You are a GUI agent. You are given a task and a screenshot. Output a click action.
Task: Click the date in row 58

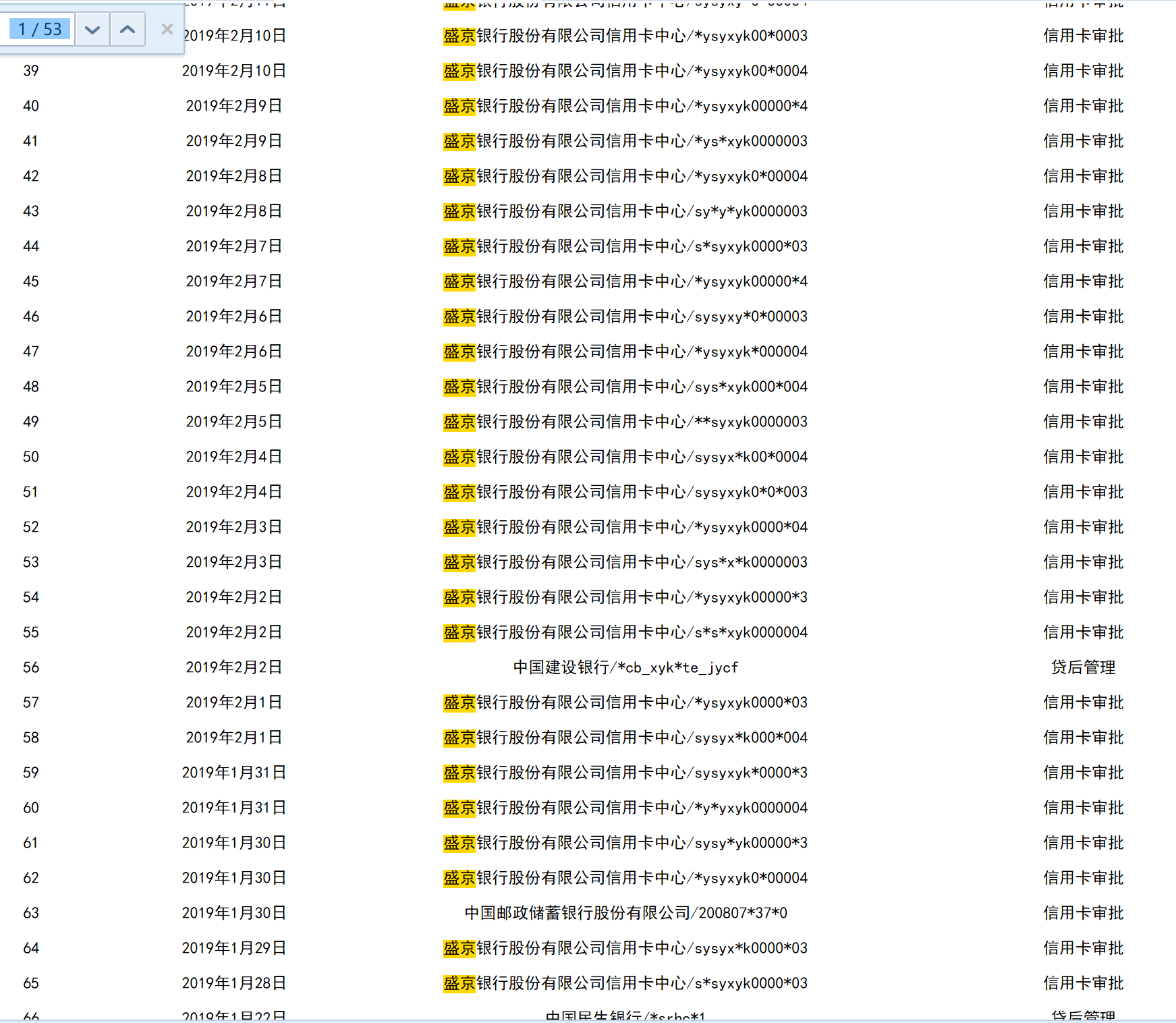pos(234,738)
